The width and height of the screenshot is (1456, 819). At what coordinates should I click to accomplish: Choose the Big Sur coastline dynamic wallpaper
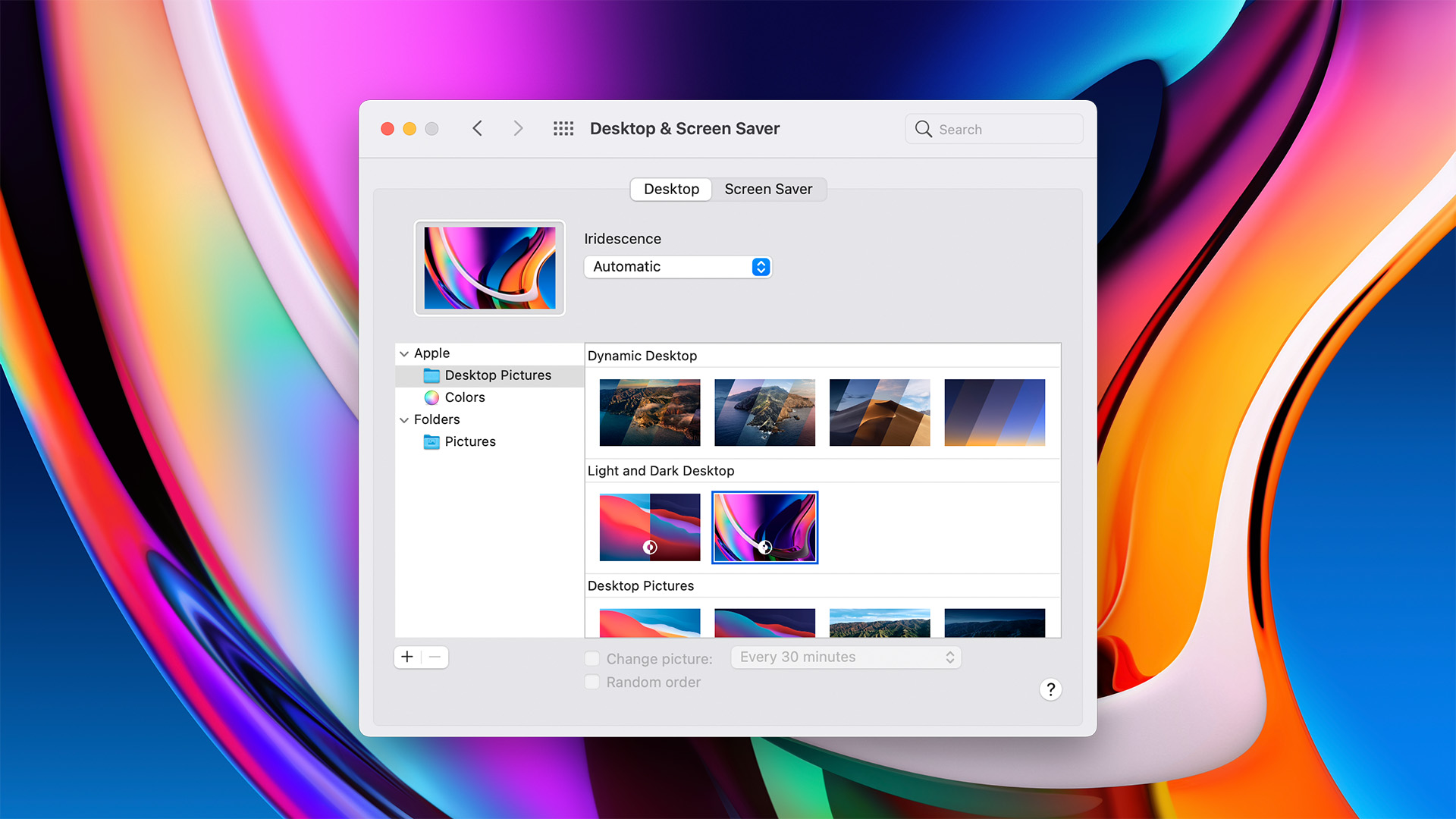[x=650, y=413]
